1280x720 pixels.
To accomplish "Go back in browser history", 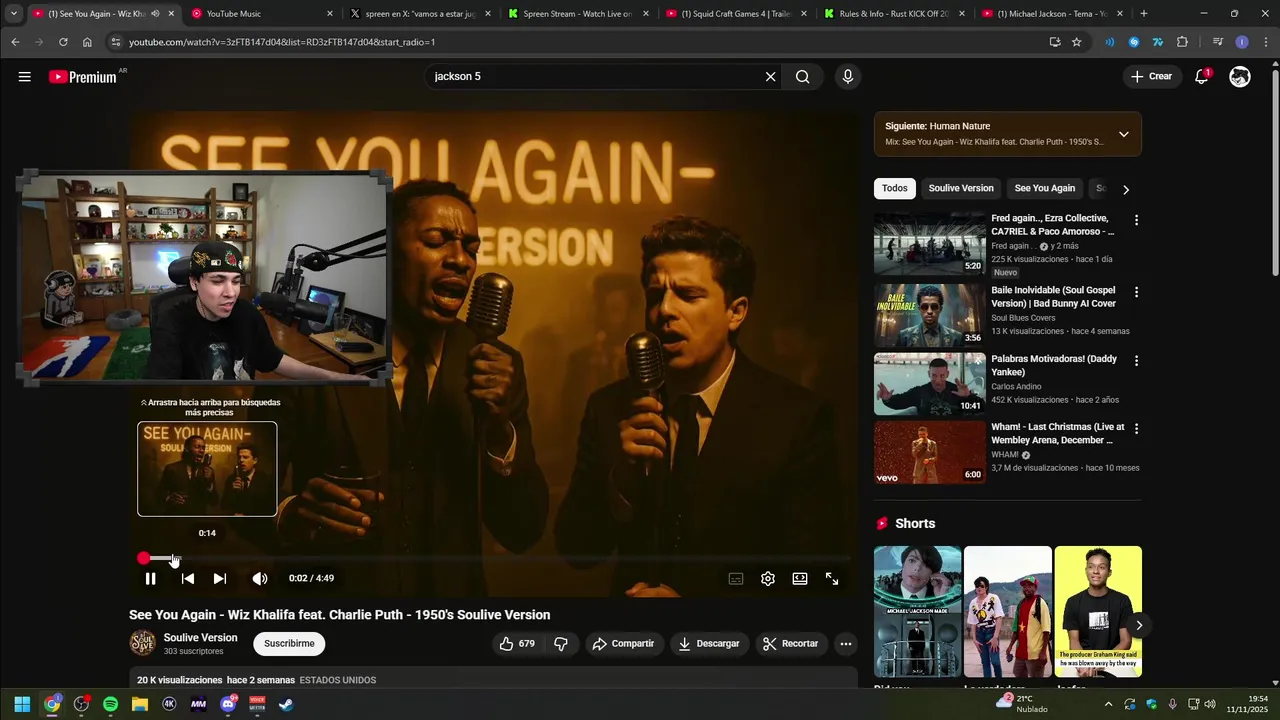I will click(x=15, y=42).
